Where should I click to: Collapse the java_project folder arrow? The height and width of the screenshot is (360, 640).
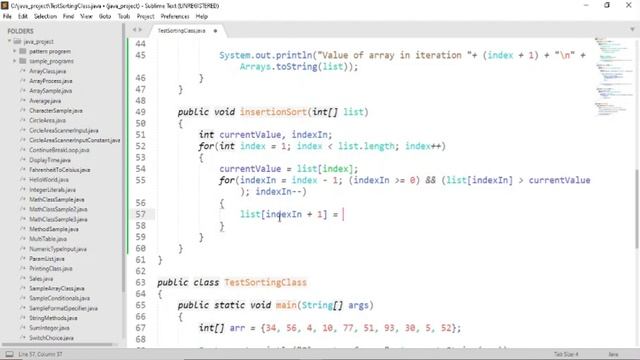click(9, 41)
